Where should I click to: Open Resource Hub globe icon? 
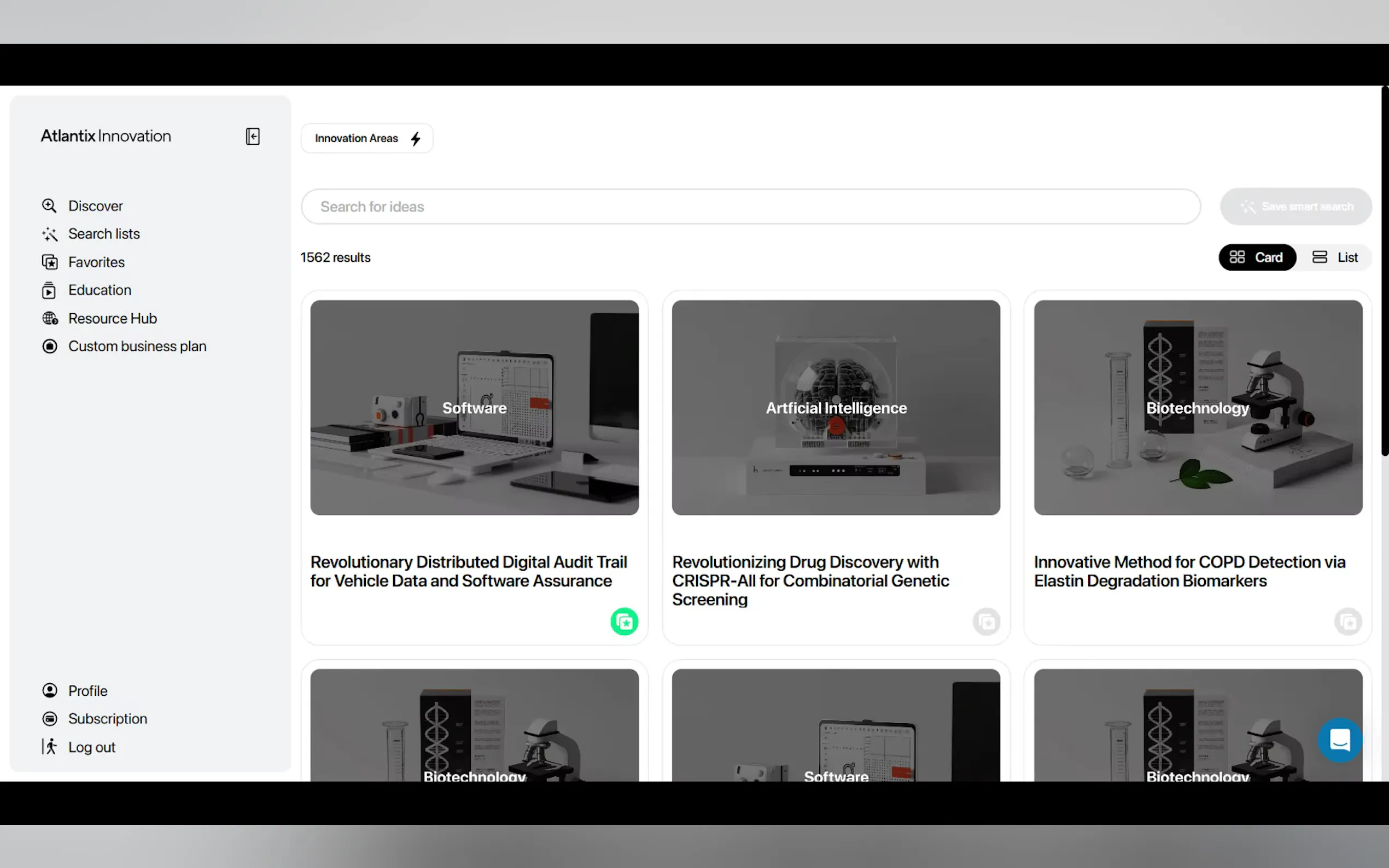point(49,318)
